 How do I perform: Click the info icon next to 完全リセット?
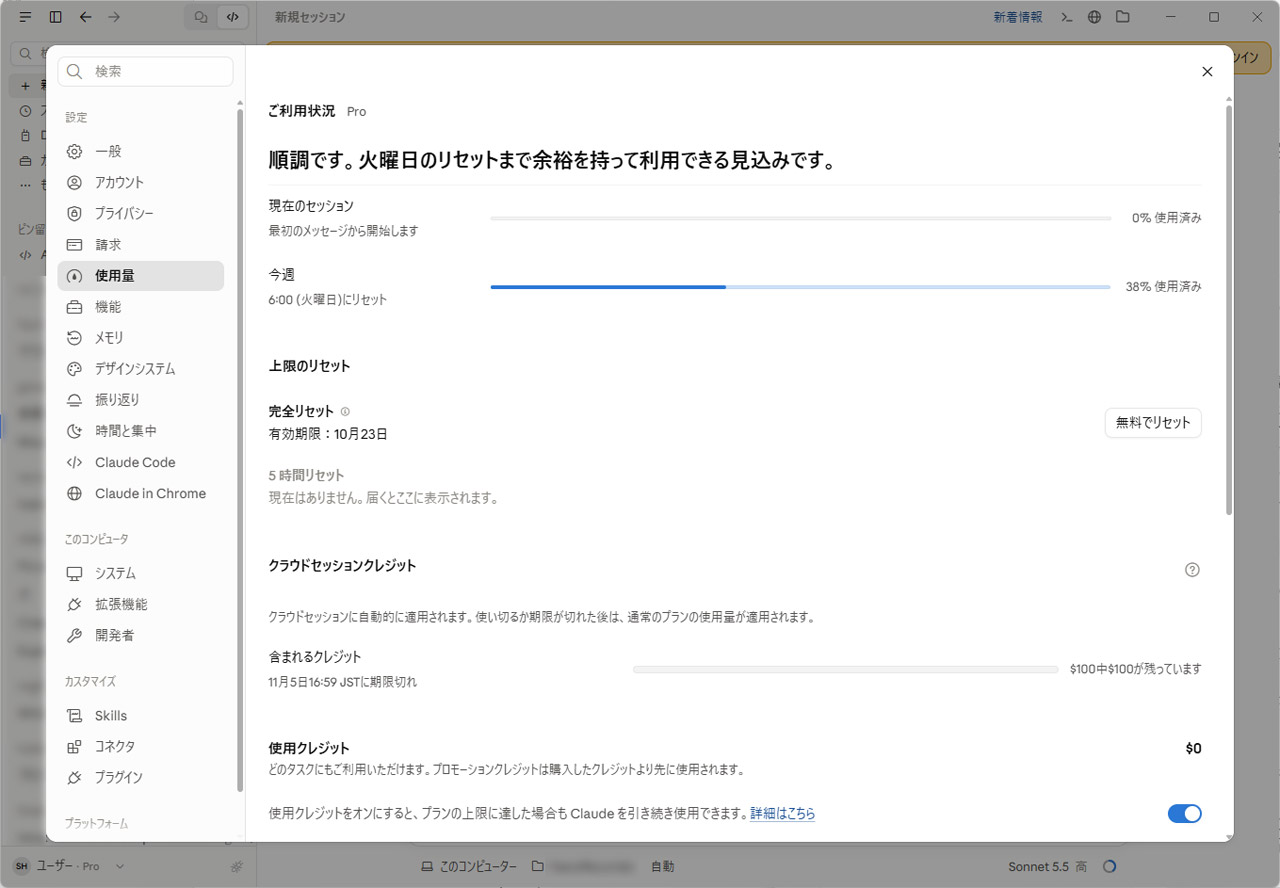[x=345, y=412]
